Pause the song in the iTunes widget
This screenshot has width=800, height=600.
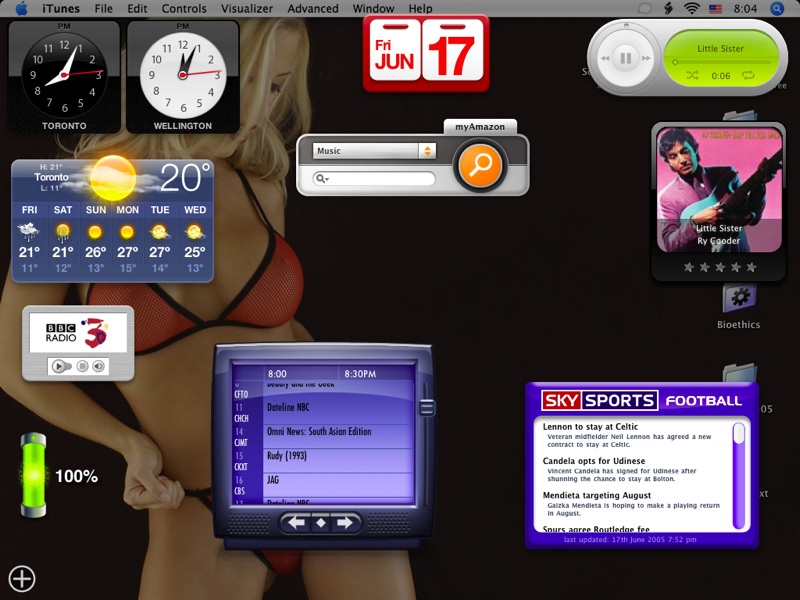tap(626, 58)
